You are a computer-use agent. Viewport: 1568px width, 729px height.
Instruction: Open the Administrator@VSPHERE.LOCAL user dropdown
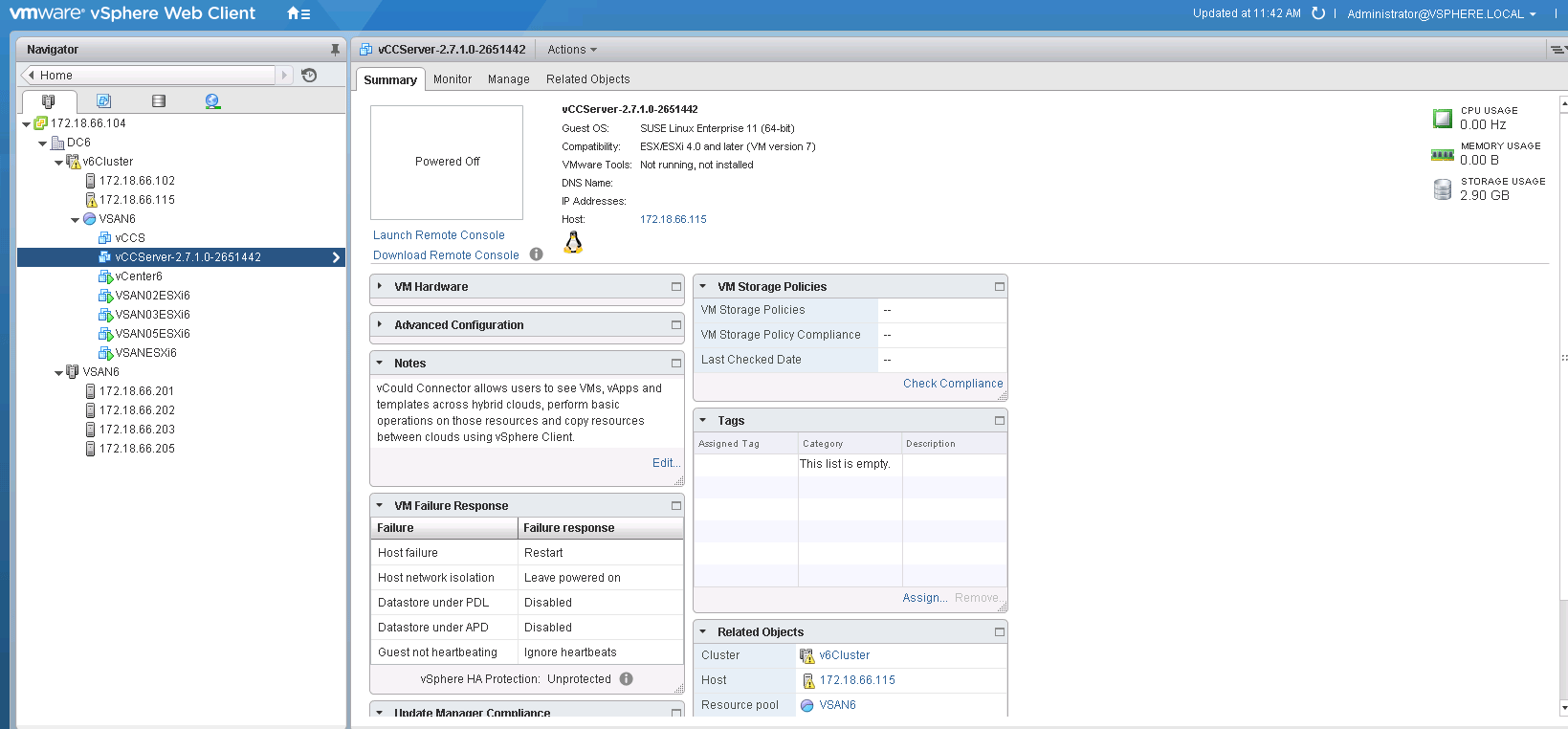pos(1442,13)
